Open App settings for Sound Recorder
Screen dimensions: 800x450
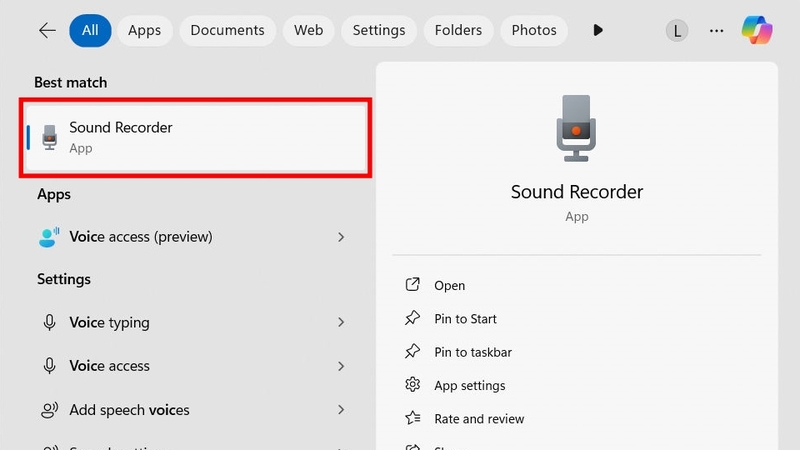point(470,386)
